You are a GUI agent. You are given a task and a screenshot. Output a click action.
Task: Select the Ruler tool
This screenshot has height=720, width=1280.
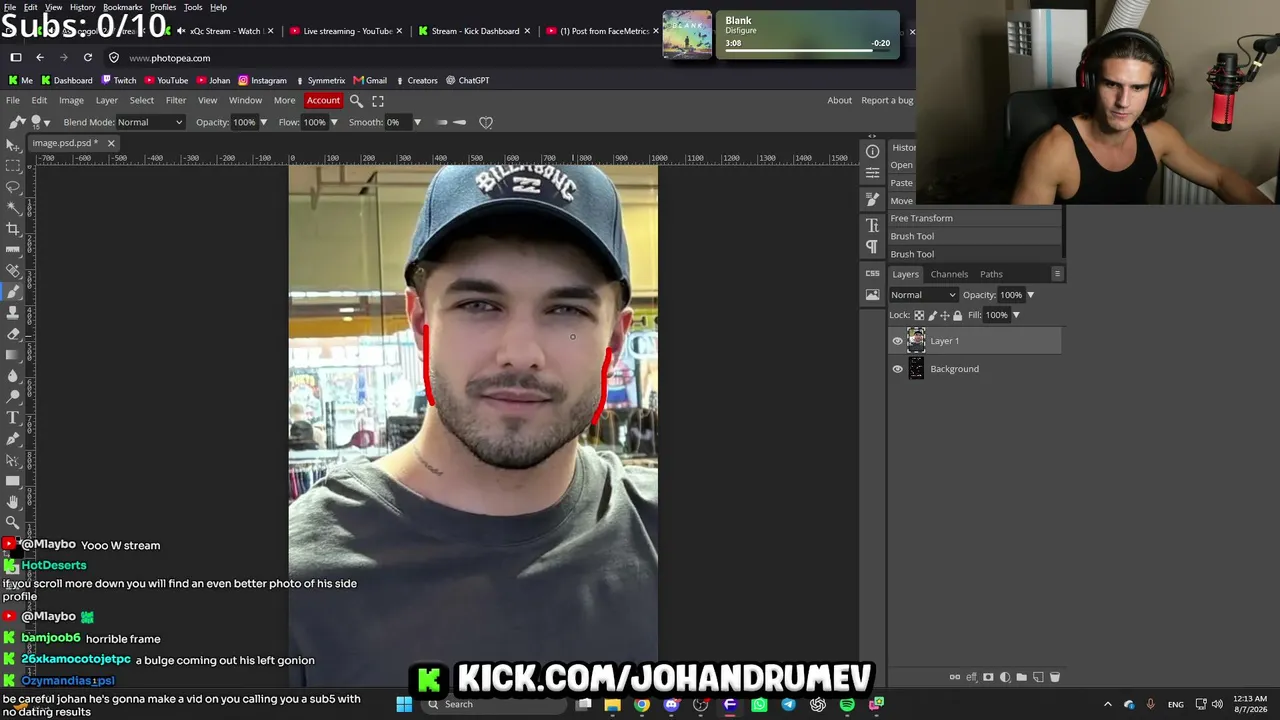coord(13,250)
